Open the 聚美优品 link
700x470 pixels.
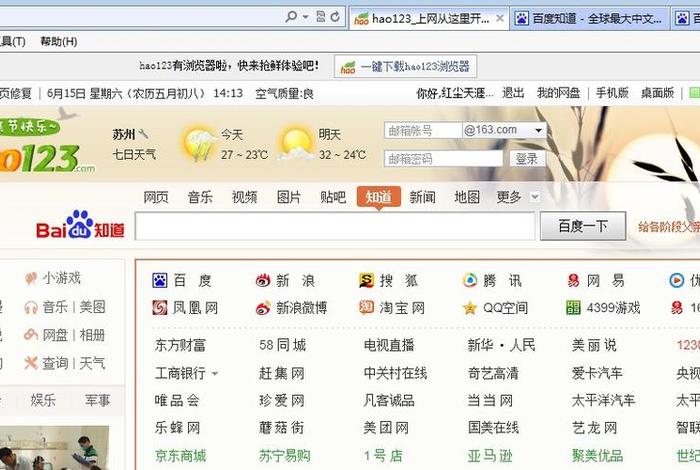click(597, 456)
